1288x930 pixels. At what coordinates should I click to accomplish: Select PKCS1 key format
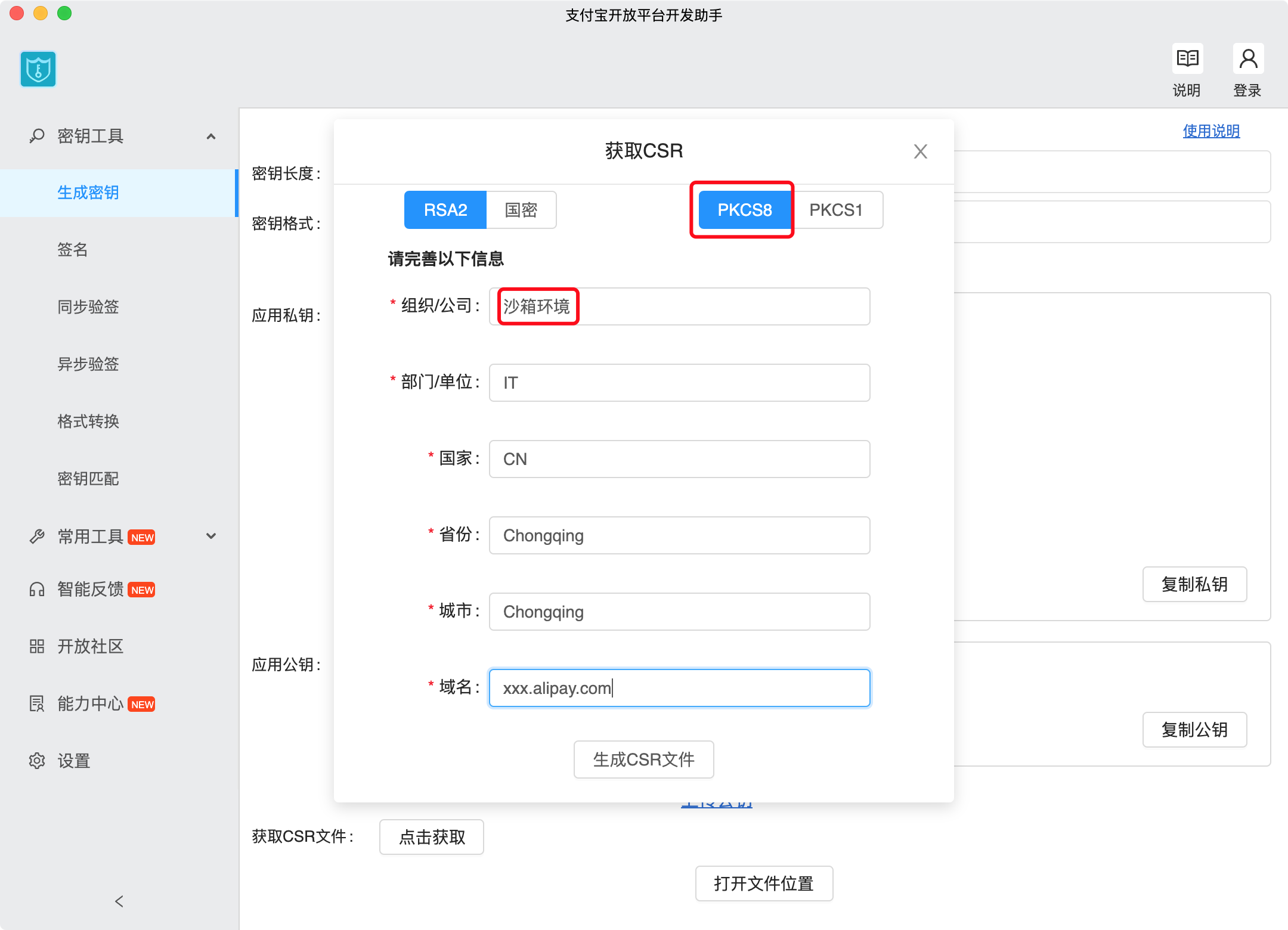(x=836, y=210)
